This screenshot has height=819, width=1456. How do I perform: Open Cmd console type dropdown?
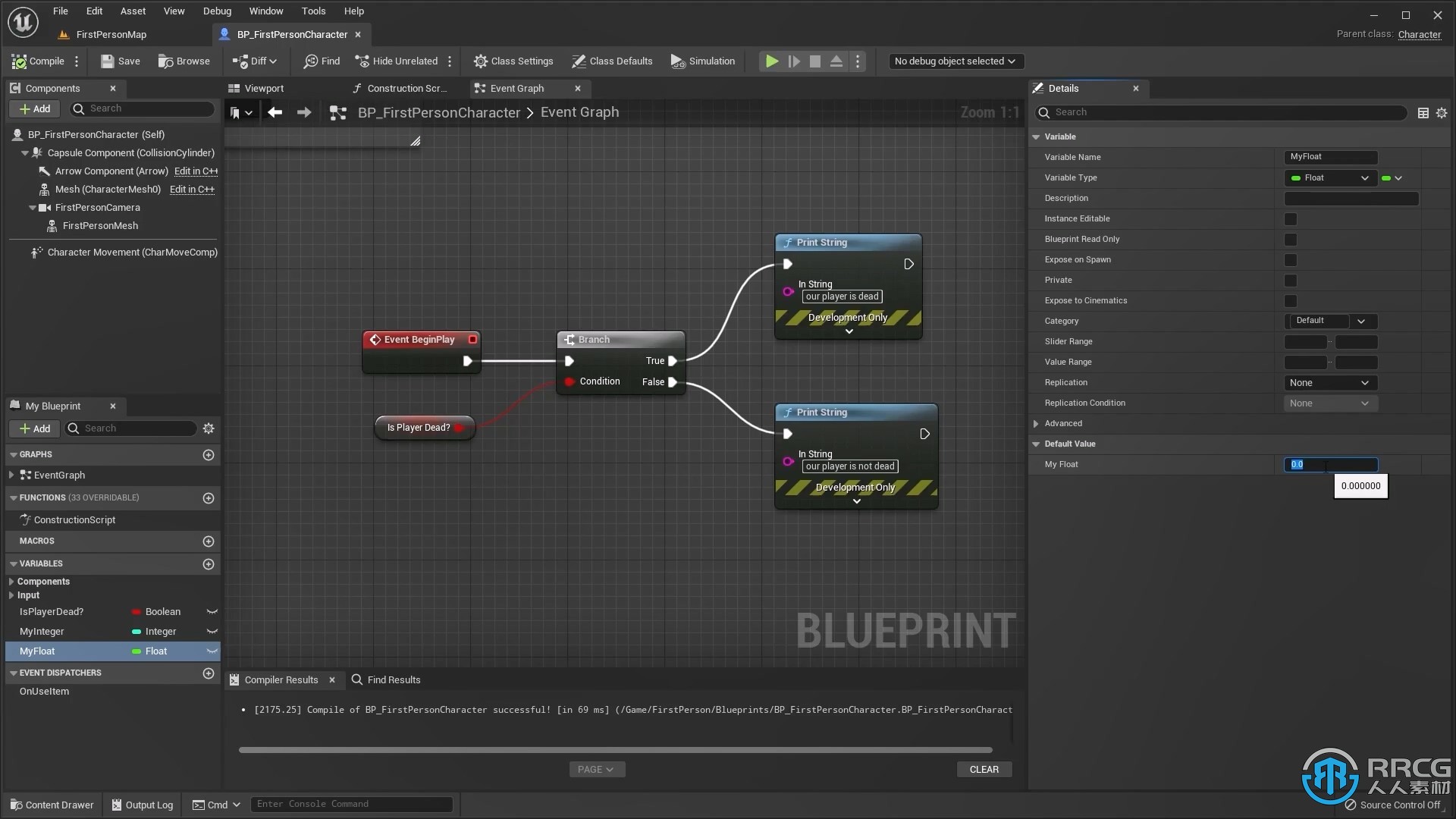217,805
